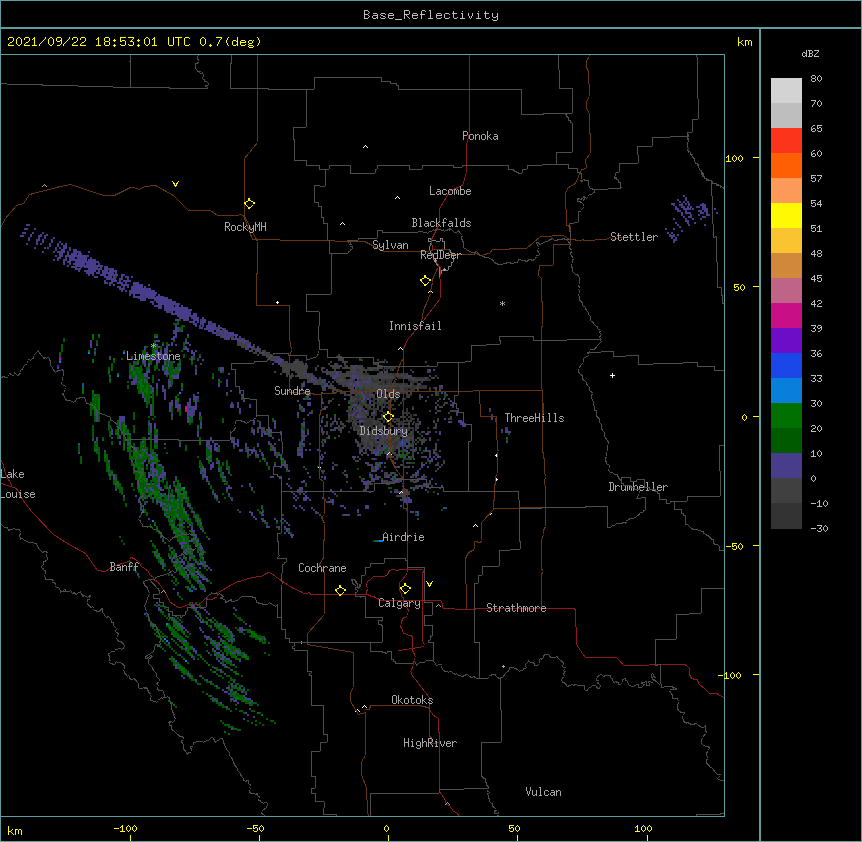Click the Airdrie city label
The height and width of the screenshot is (842, 862).
point(403,537)
